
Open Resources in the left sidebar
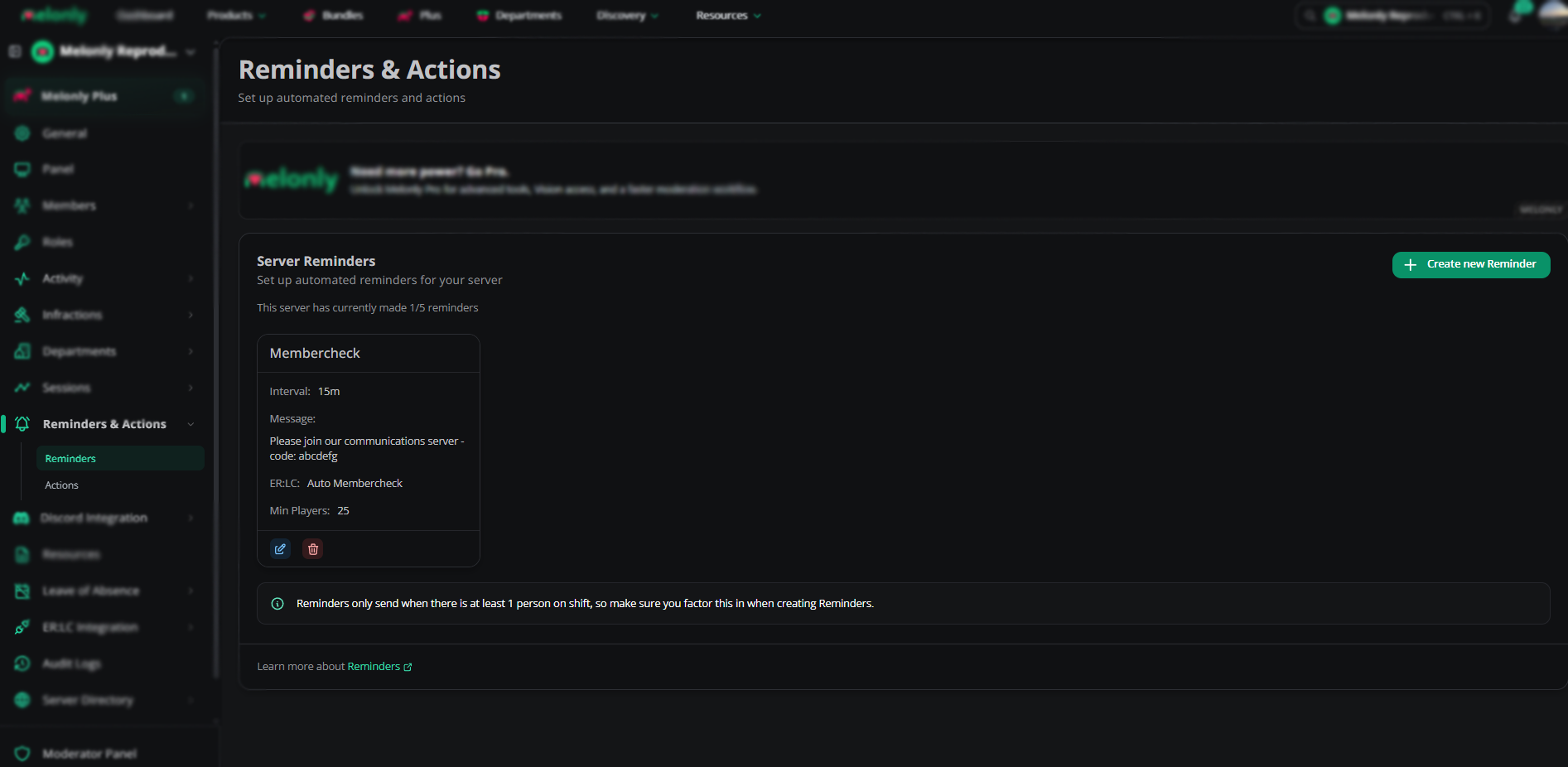point(71,554)
